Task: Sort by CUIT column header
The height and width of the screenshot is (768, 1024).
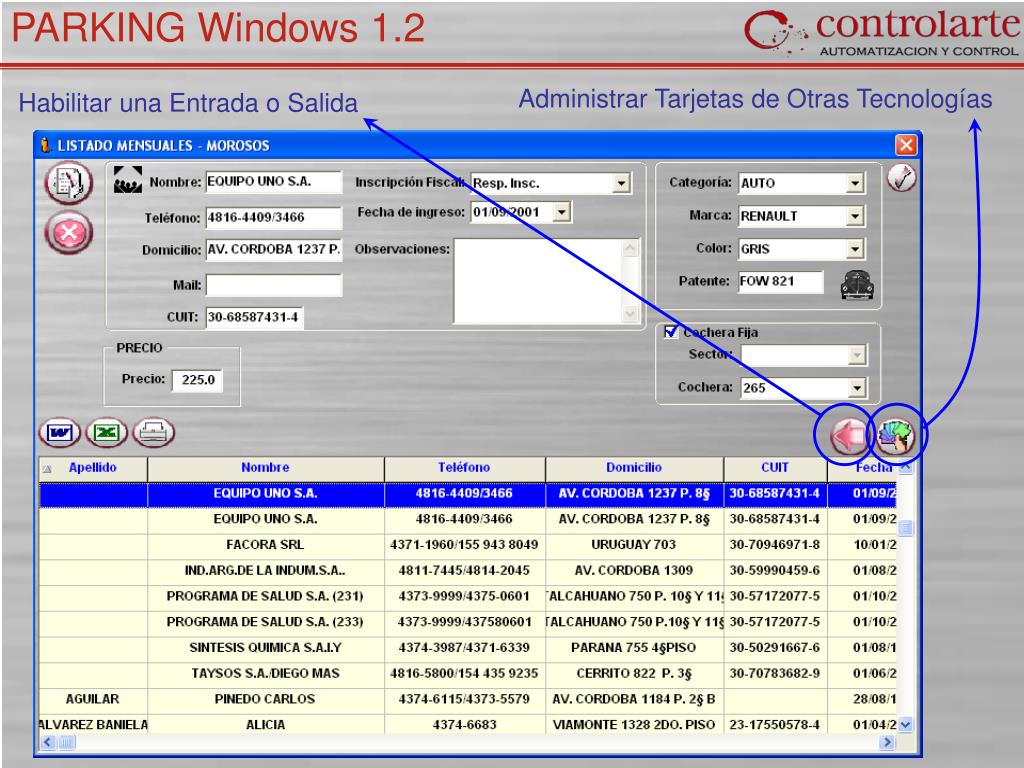Action: point(775,468)
